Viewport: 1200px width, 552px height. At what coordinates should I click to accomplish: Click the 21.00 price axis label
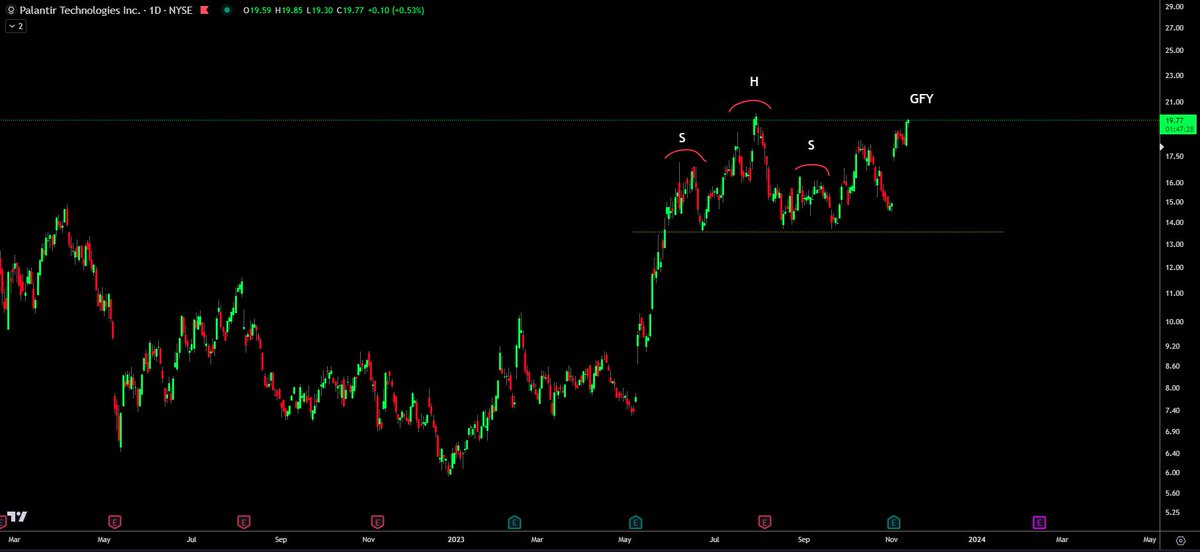1174,102
